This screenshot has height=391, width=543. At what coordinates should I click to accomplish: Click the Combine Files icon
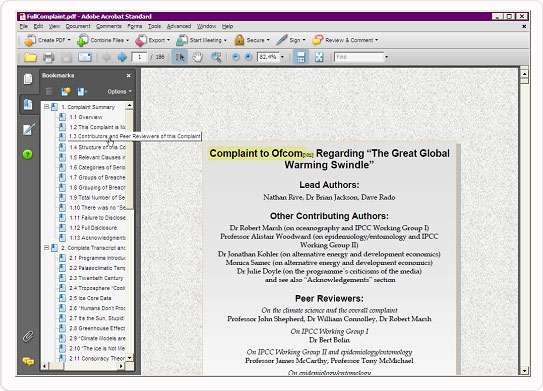[82, 40]
